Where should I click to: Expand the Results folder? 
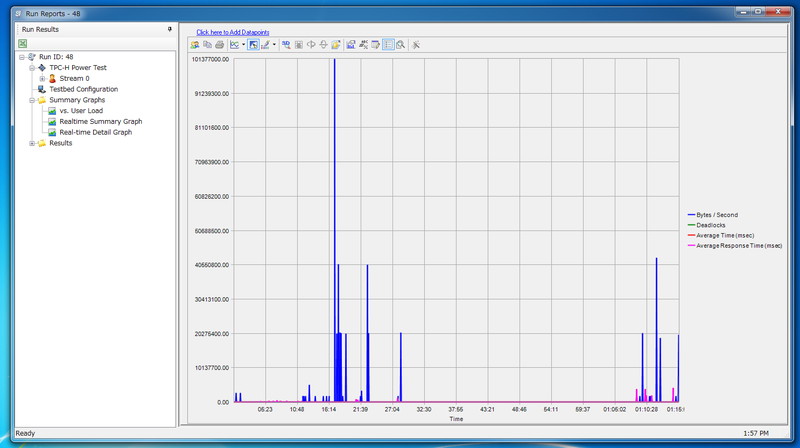tap(32, 143)
